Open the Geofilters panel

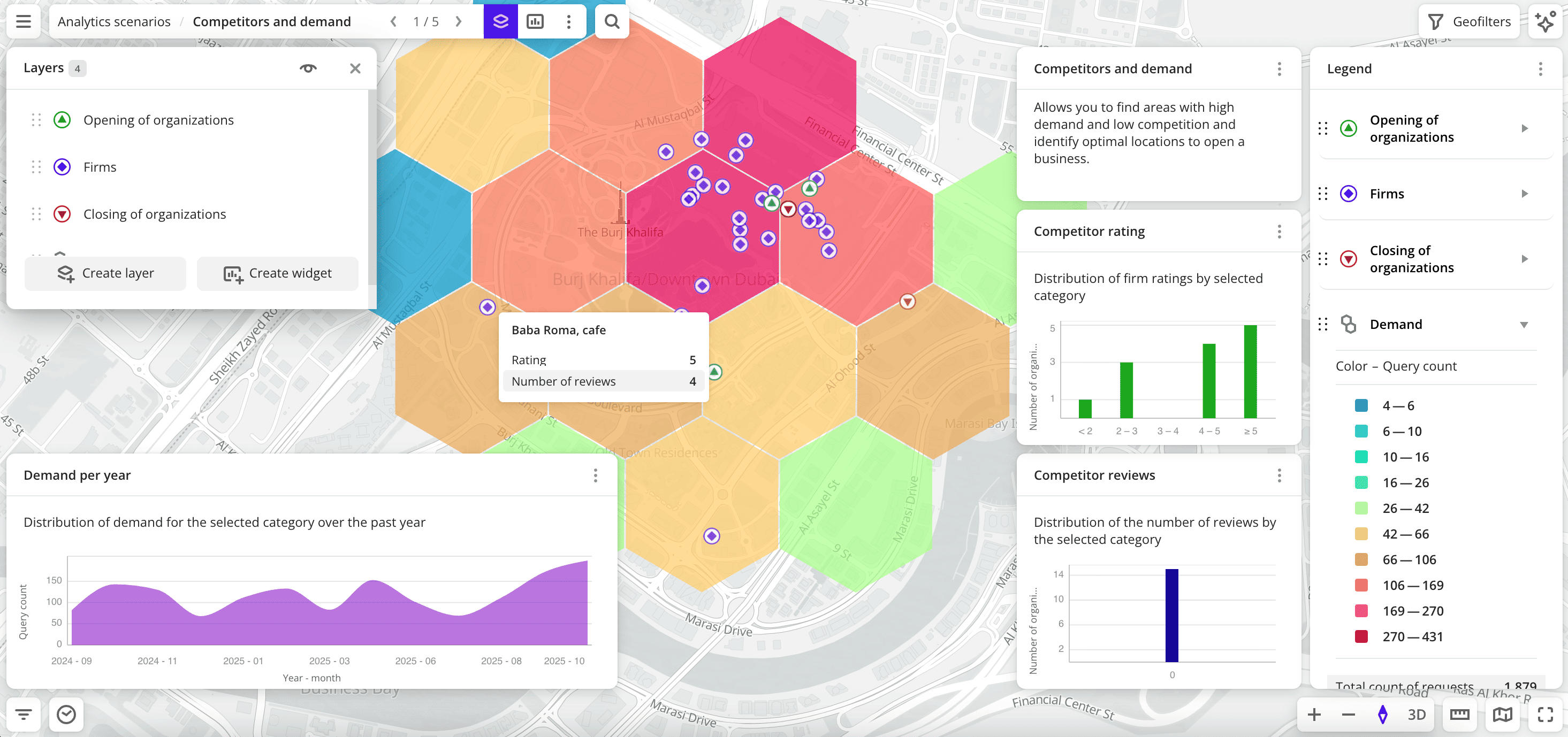(1470, 22)
